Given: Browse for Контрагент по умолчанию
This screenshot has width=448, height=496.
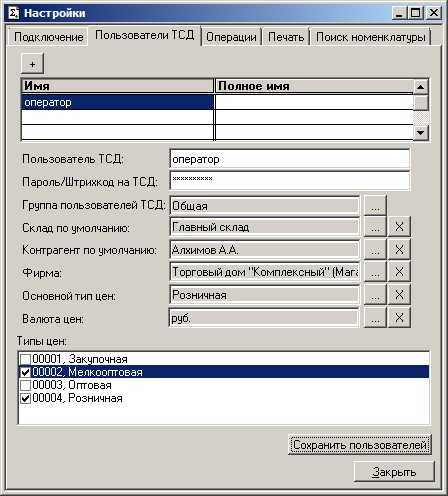Looking at the screenshot, I should tap(375, 249).
